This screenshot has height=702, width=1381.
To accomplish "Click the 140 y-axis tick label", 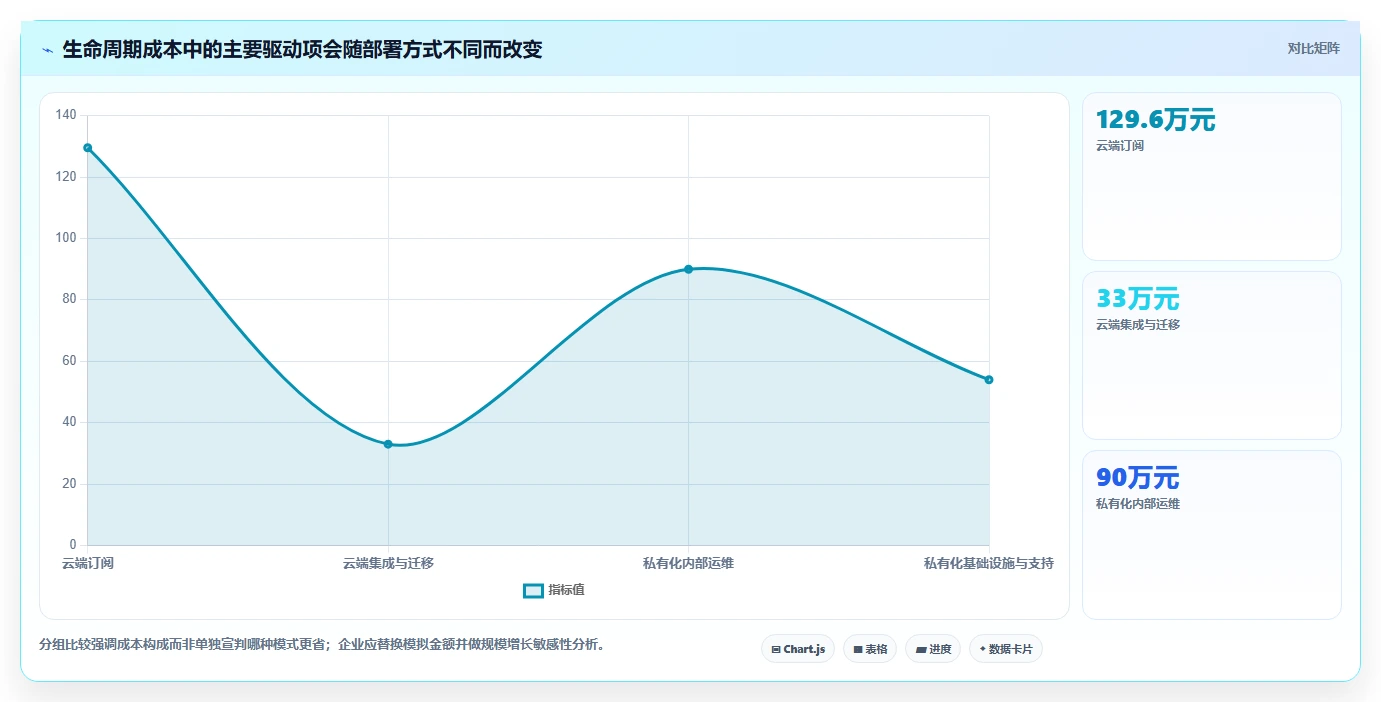I will [66, 115].
